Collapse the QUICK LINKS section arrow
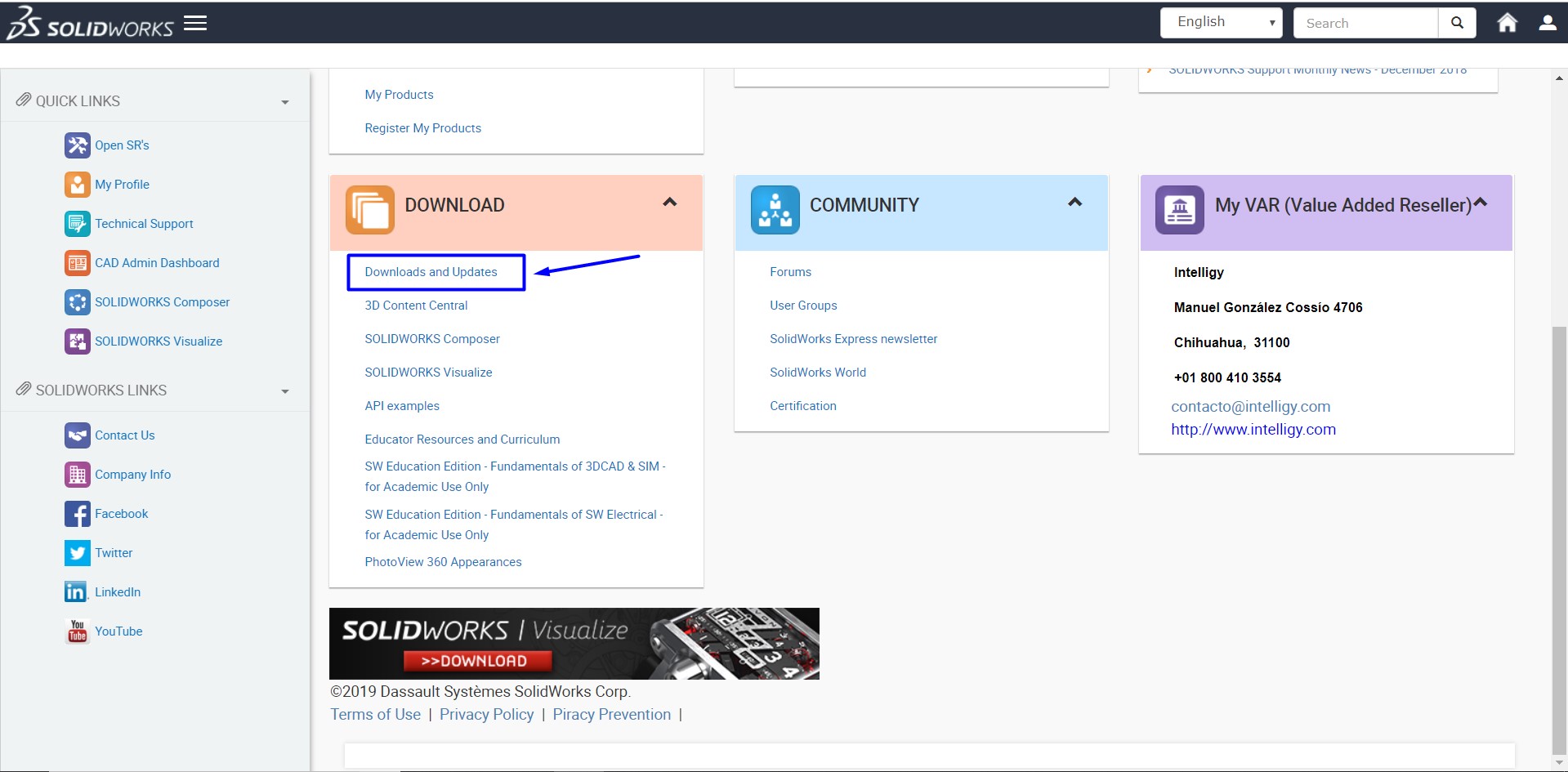Image resolution: width=1568 pixels, height=772 pixels. [x=285, y=102]
